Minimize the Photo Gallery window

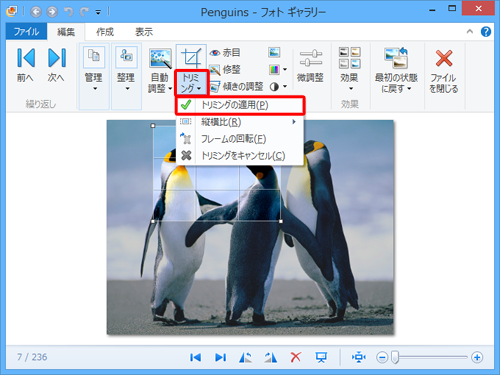(432, 10)
